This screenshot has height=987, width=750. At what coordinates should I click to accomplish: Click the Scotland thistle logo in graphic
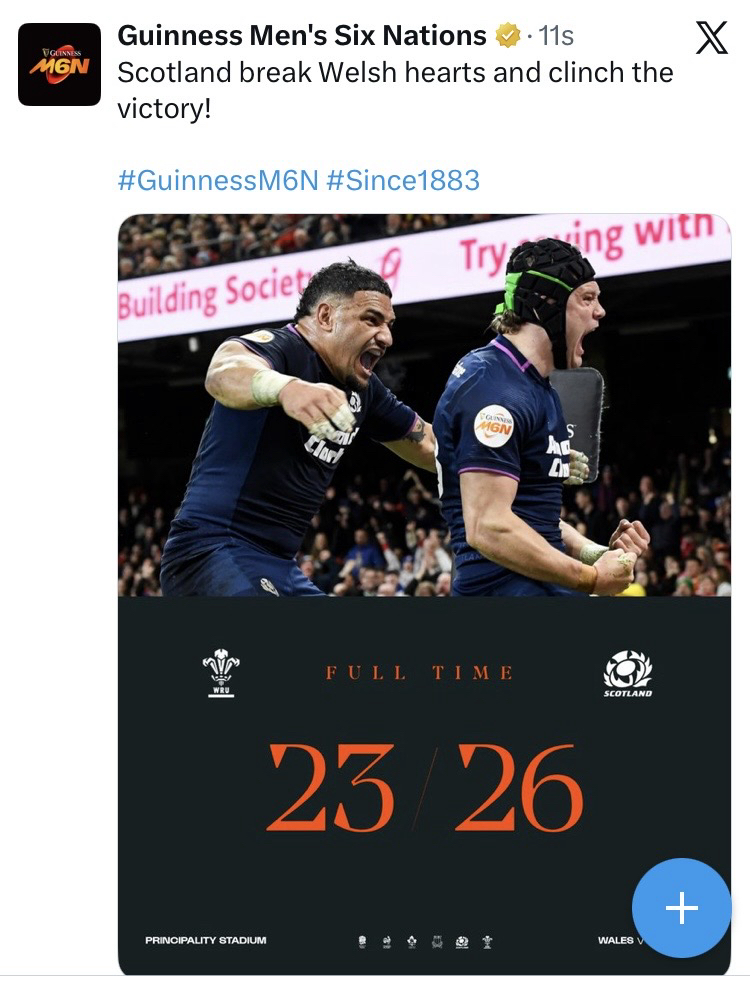click(x=627, y=672)
